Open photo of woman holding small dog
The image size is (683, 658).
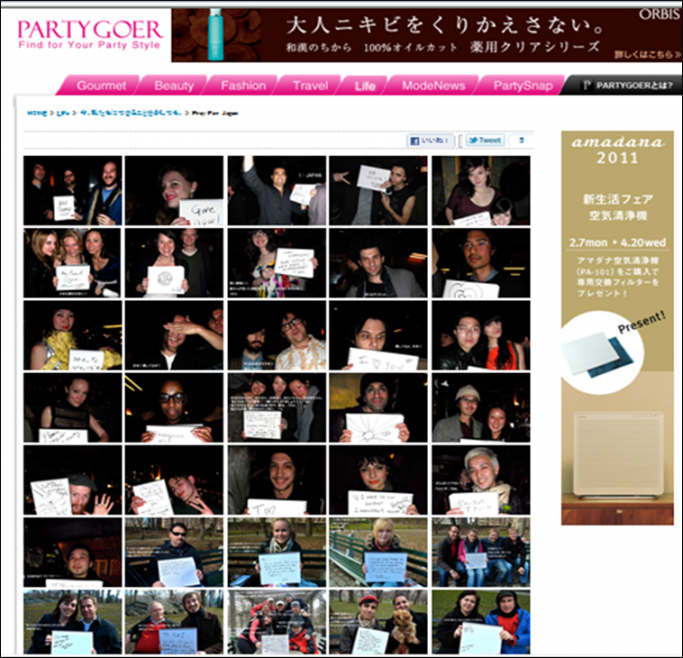378,621
